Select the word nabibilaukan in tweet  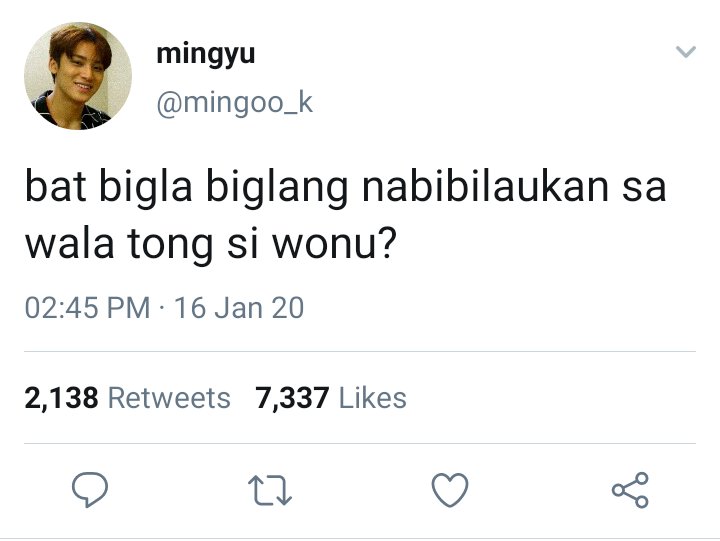point(486,186)
